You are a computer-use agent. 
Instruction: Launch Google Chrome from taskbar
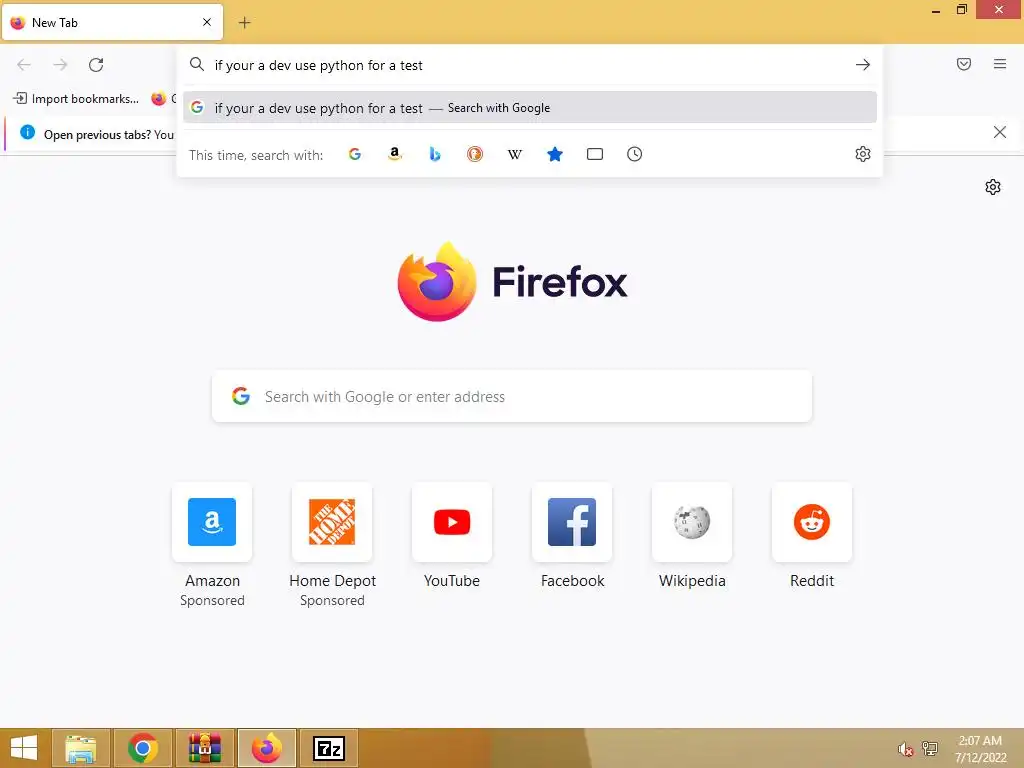point(143,748)
